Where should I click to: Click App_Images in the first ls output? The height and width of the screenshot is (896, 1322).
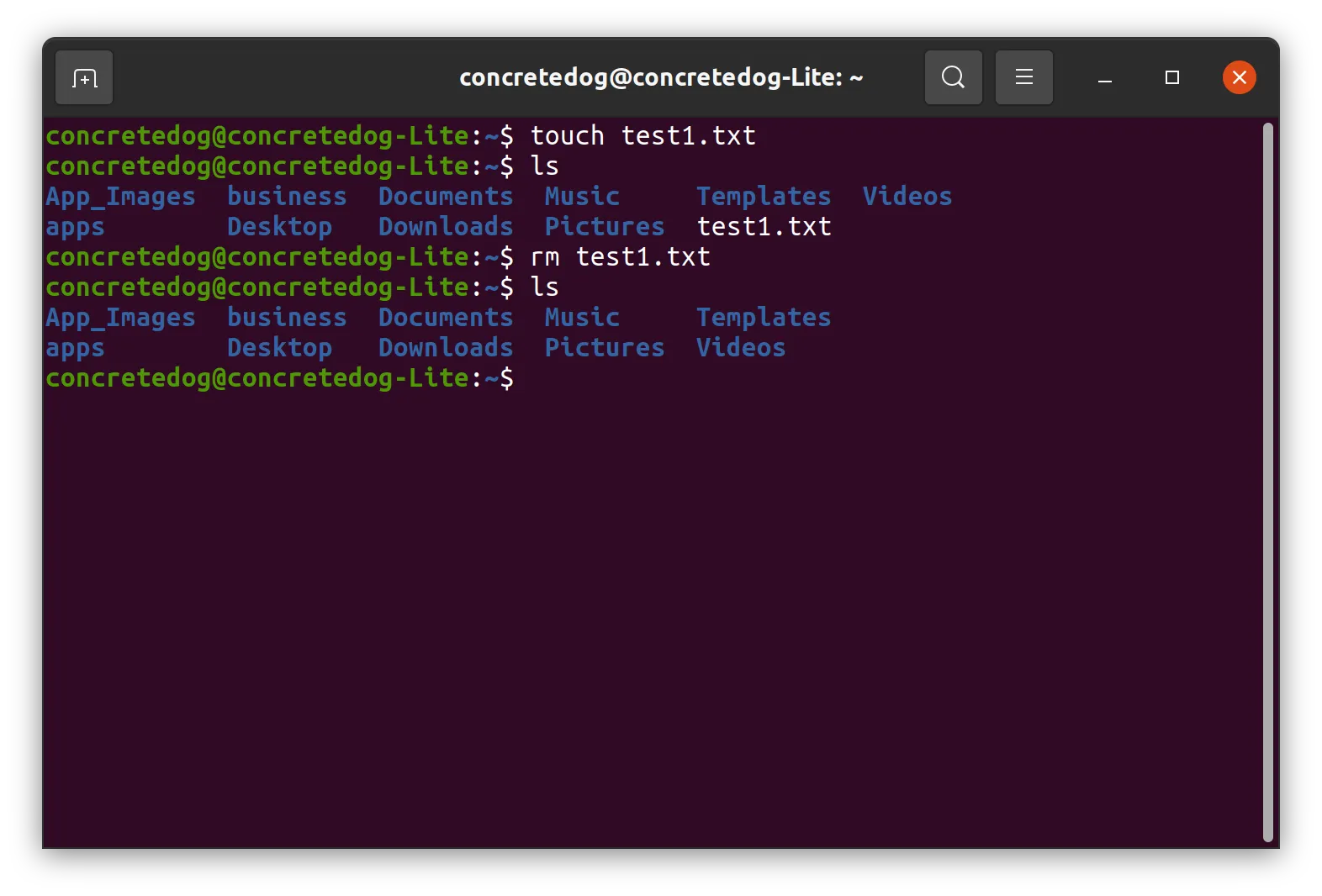pyautogui.click(x=120, y=197)
